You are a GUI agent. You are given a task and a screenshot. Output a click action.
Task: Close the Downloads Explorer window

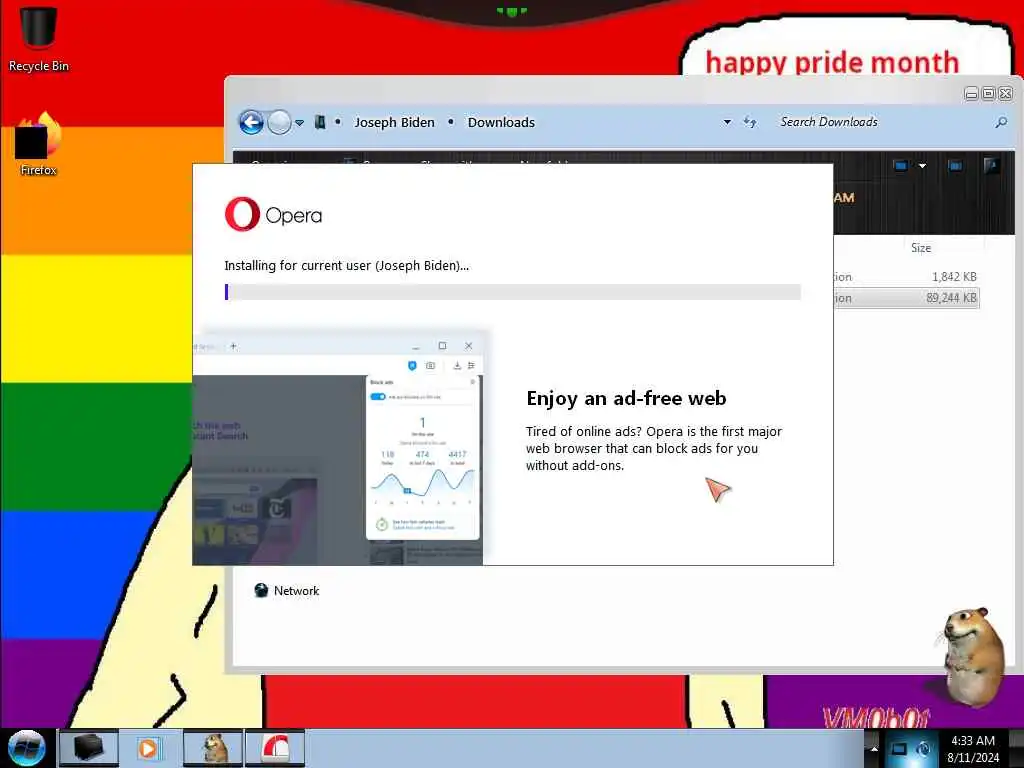pos(1006,94)
